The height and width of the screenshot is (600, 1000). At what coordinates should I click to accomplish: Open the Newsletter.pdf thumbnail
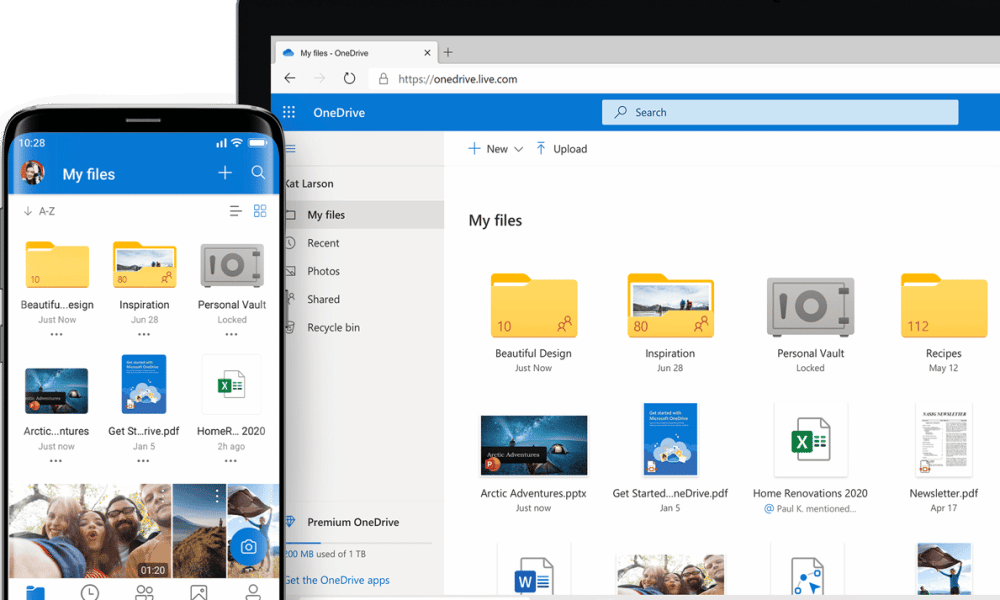(944, 439)
